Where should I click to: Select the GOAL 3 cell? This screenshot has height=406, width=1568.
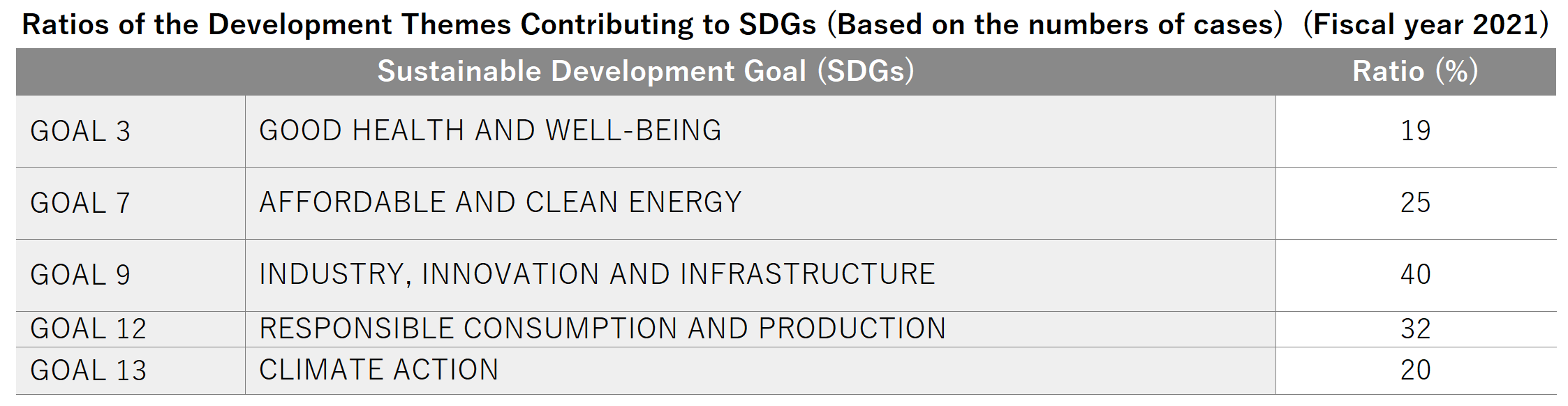(x=131, y=131)
